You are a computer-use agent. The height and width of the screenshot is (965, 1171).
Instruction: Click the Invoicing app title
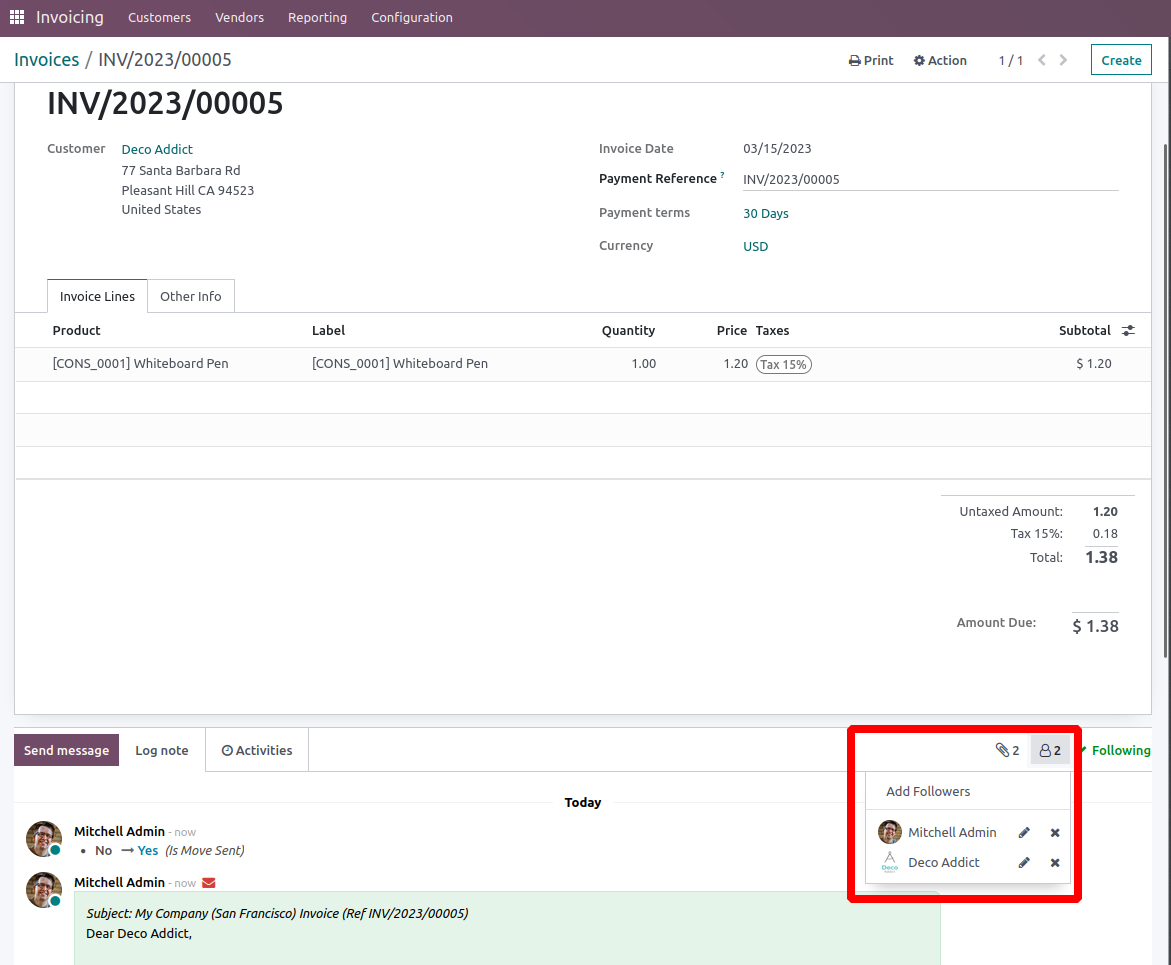coord(69,17)
